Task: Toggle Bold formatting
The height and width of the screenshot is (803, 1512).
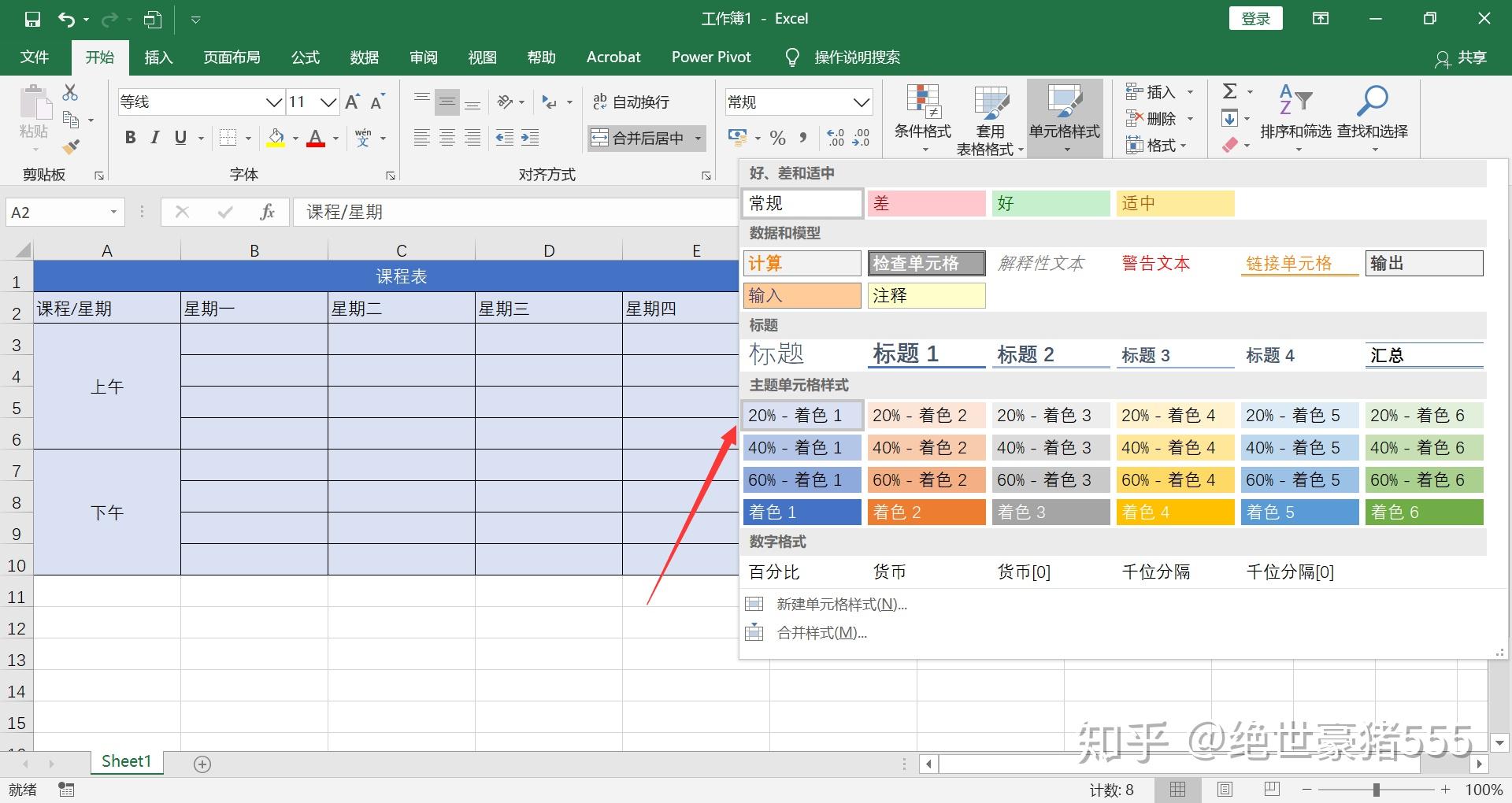Action: 131,138
